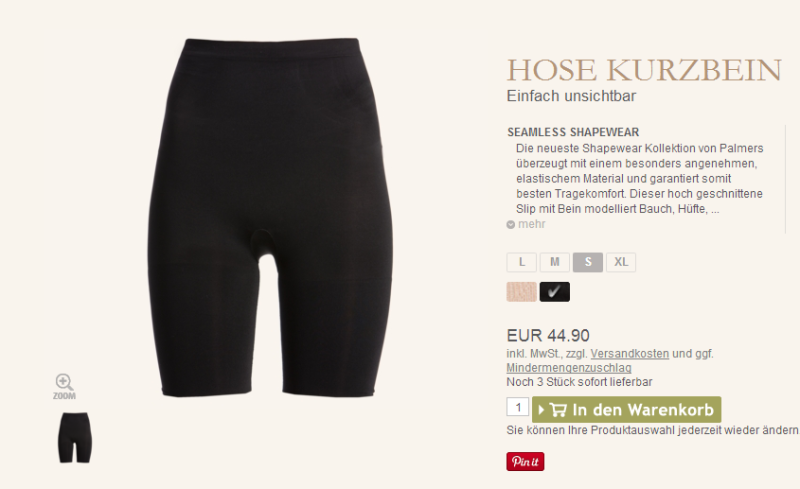Open the Mindermengenzuschlag link
800x489 pixels.
[x=569, y=368]
